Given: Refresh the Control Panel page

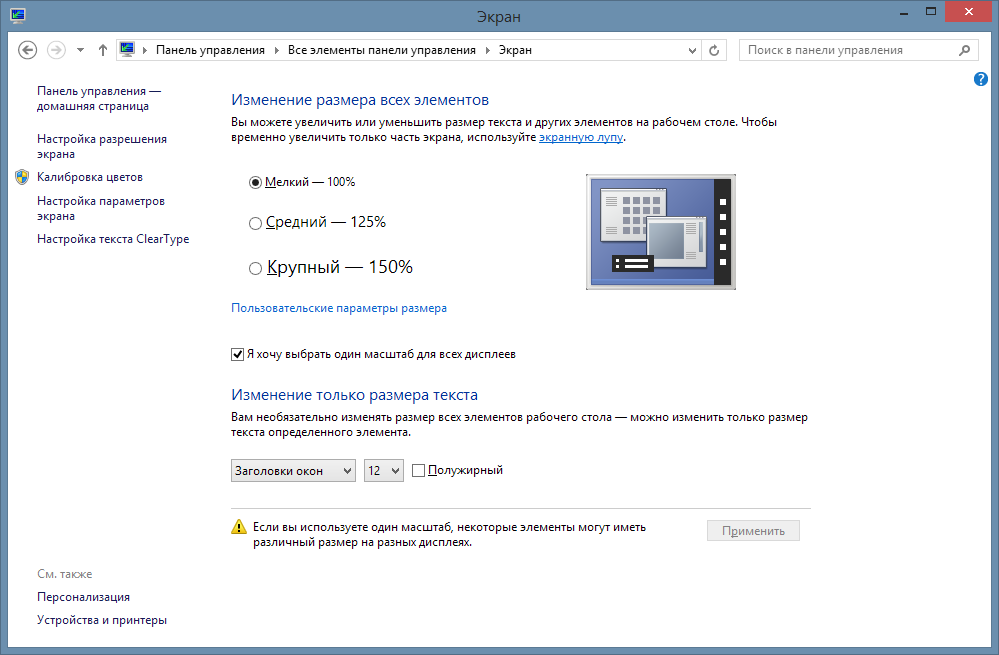Looking at the screenshot, I should [x=714, y=50].
